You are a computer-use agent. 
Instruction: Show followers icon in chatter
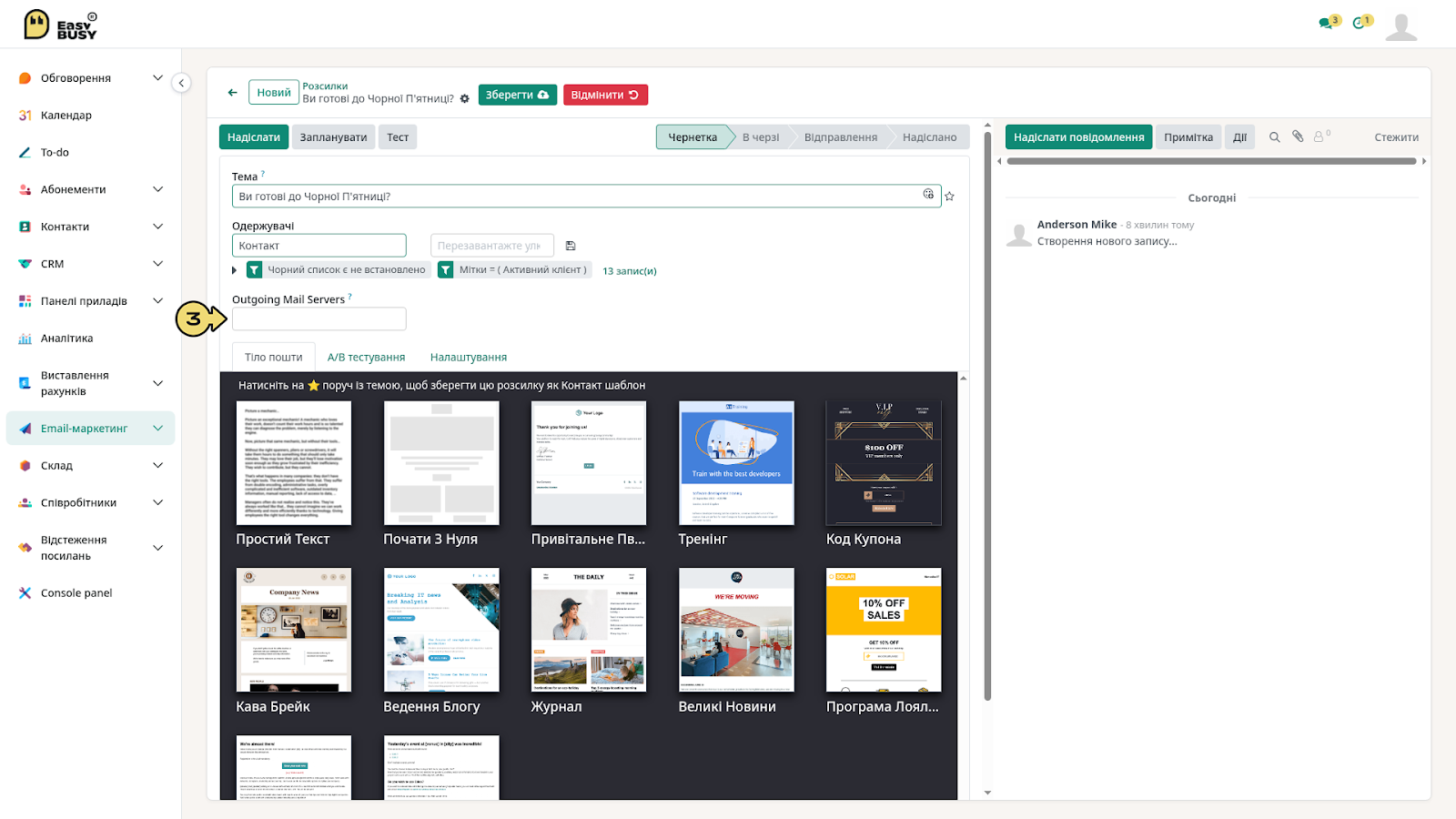[x=1321, y=136]
